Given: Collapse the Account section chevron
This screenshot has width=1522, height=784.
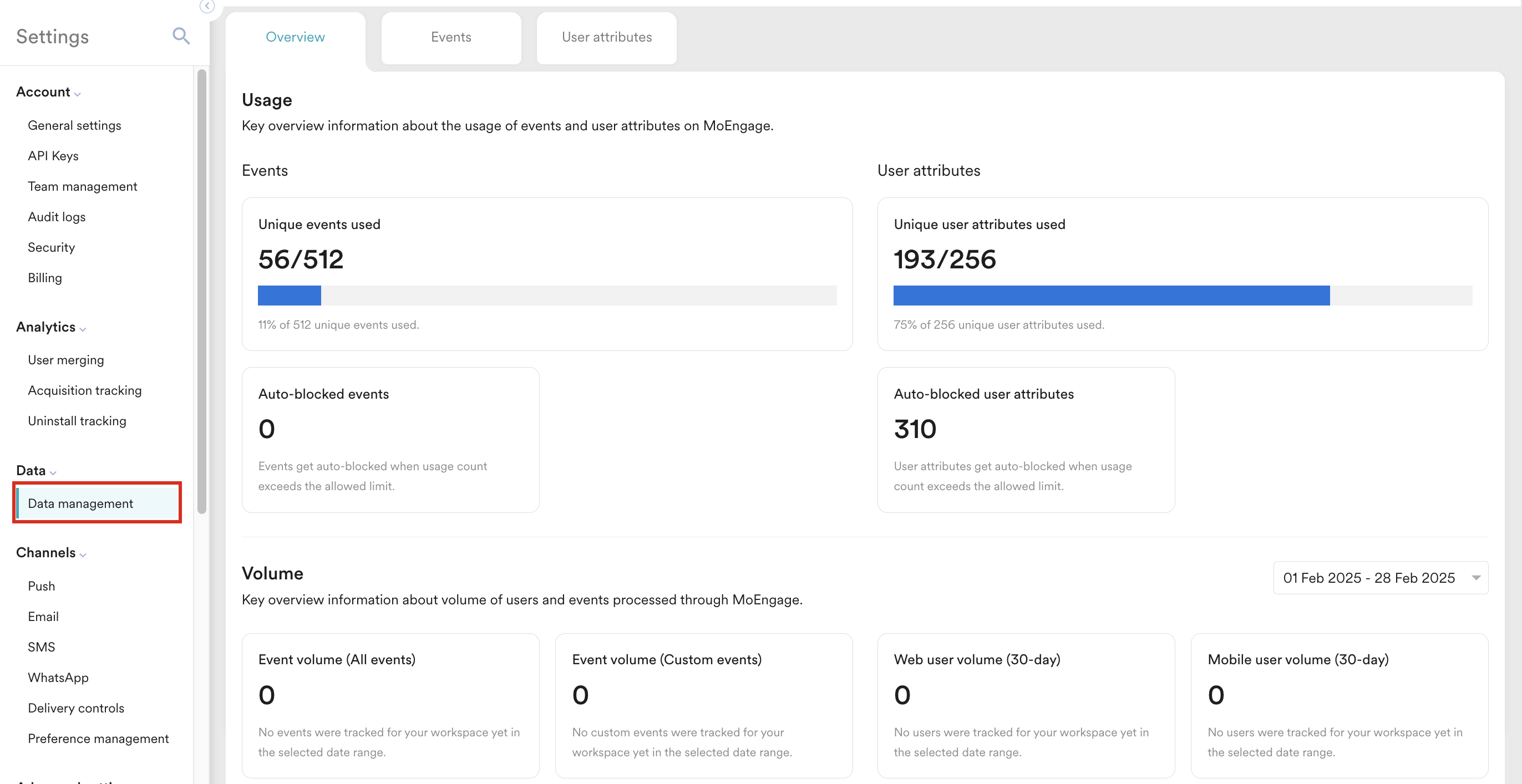Looking at the screenshot, I should 78,94.
